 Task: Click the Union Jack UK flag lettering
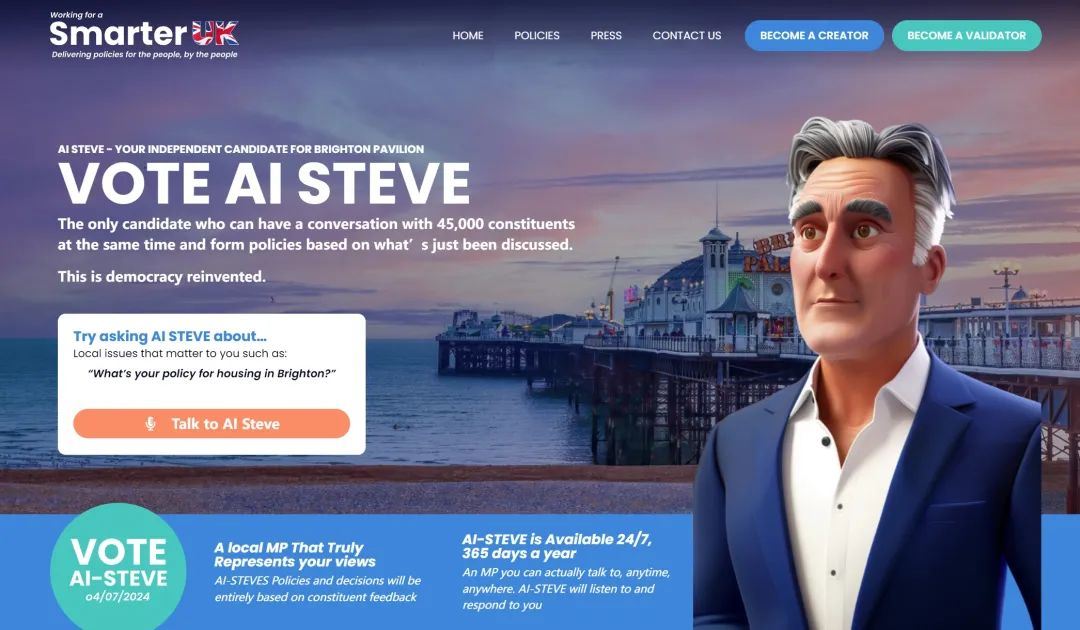[x=215, y=32]
